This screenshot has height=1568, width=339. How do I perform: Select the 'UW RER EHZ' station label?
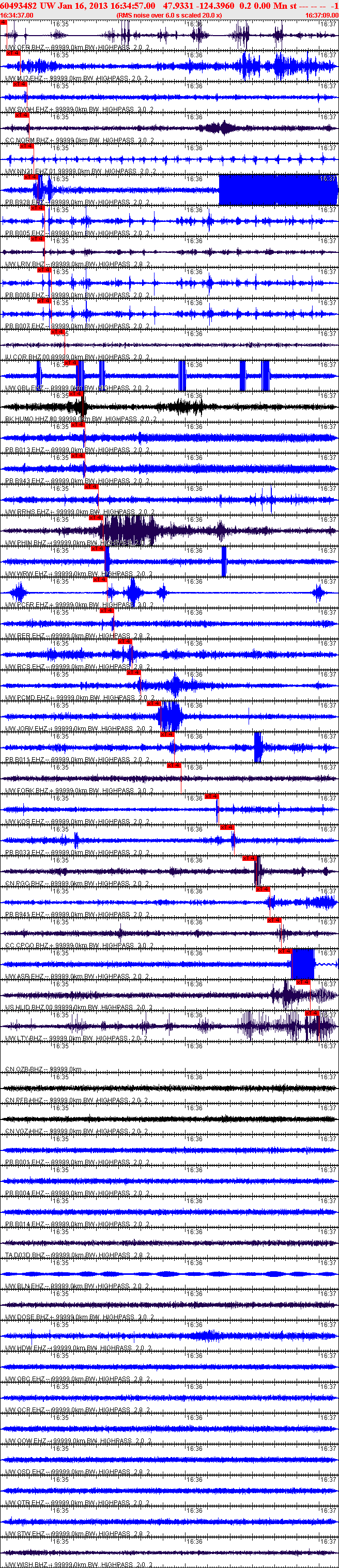[x=25, y=635]
